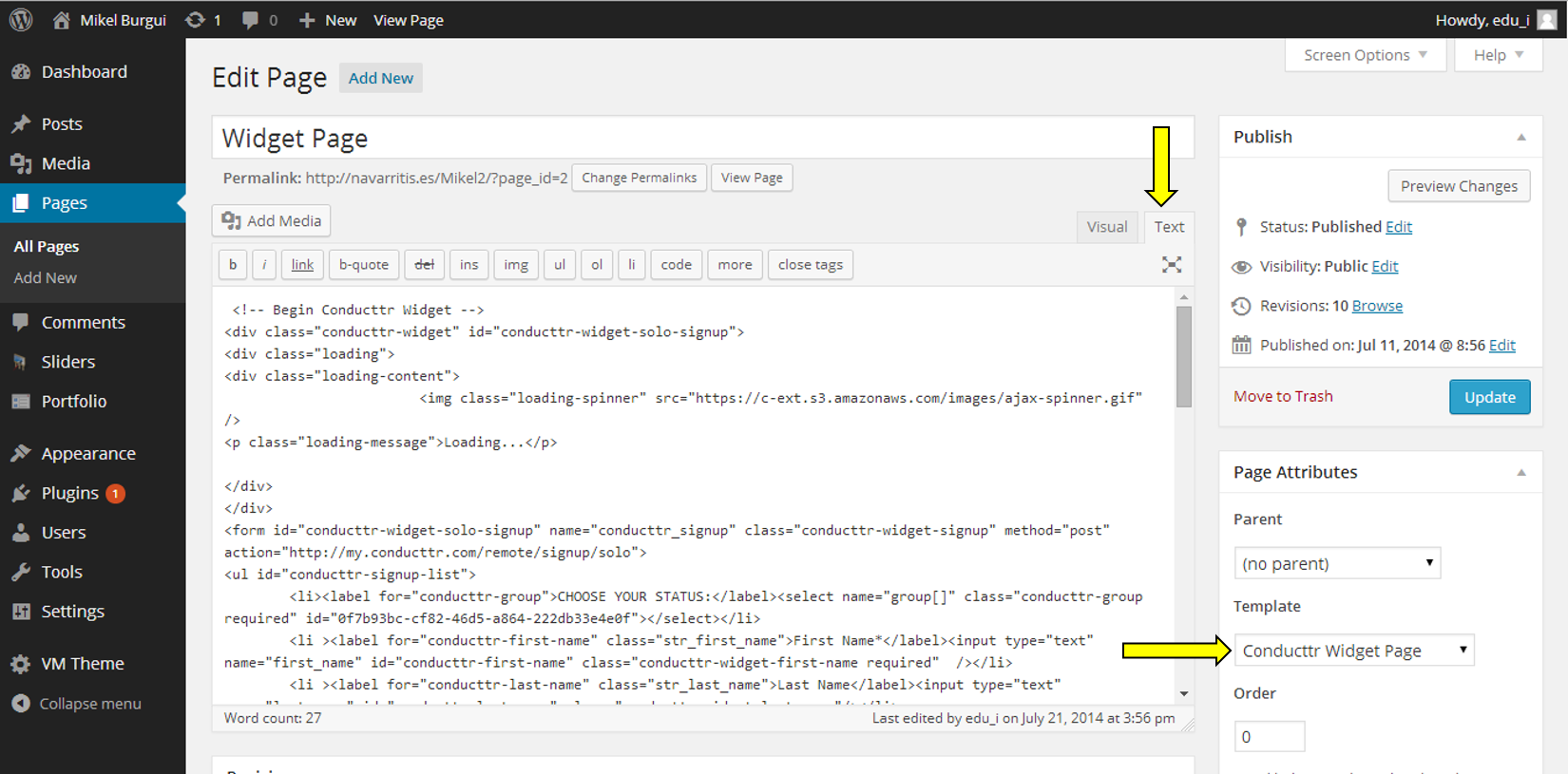Insert del tag button
Viewport: 1568px width, 774px height.
click(x=425, y=265)
